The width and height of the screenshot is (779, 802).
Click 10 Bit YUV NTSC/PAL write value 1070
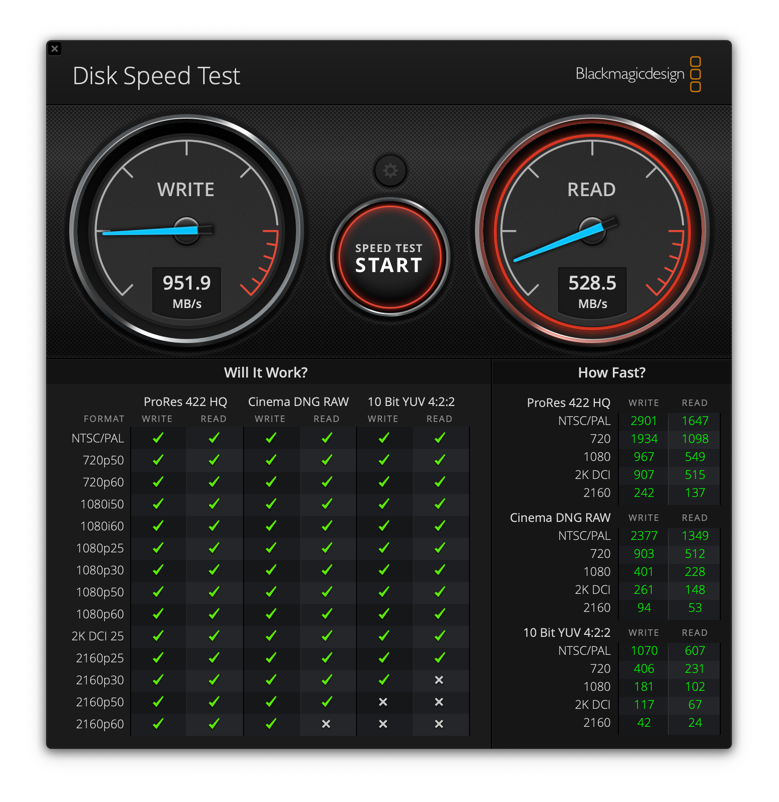click(x=644, y=651)
